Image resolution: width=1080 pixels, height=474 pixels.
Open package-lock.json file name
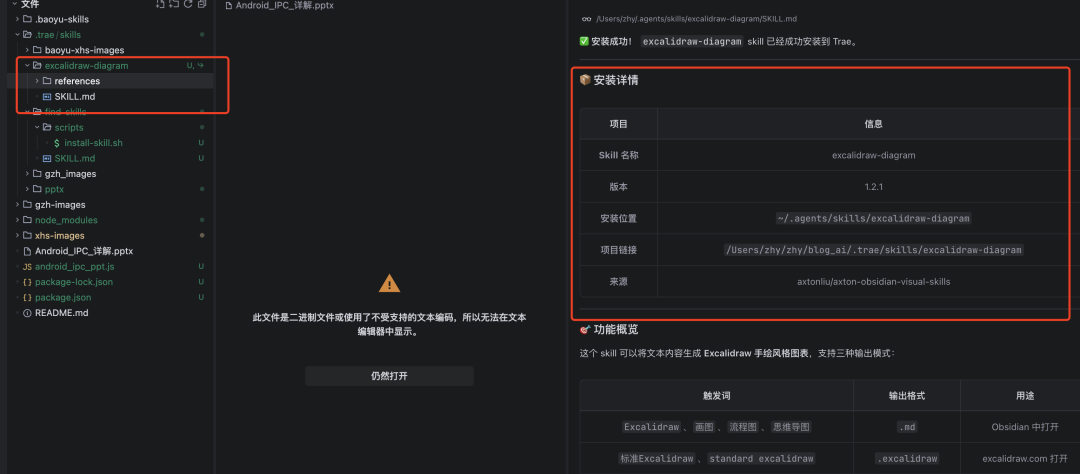(x=74, y=282)
